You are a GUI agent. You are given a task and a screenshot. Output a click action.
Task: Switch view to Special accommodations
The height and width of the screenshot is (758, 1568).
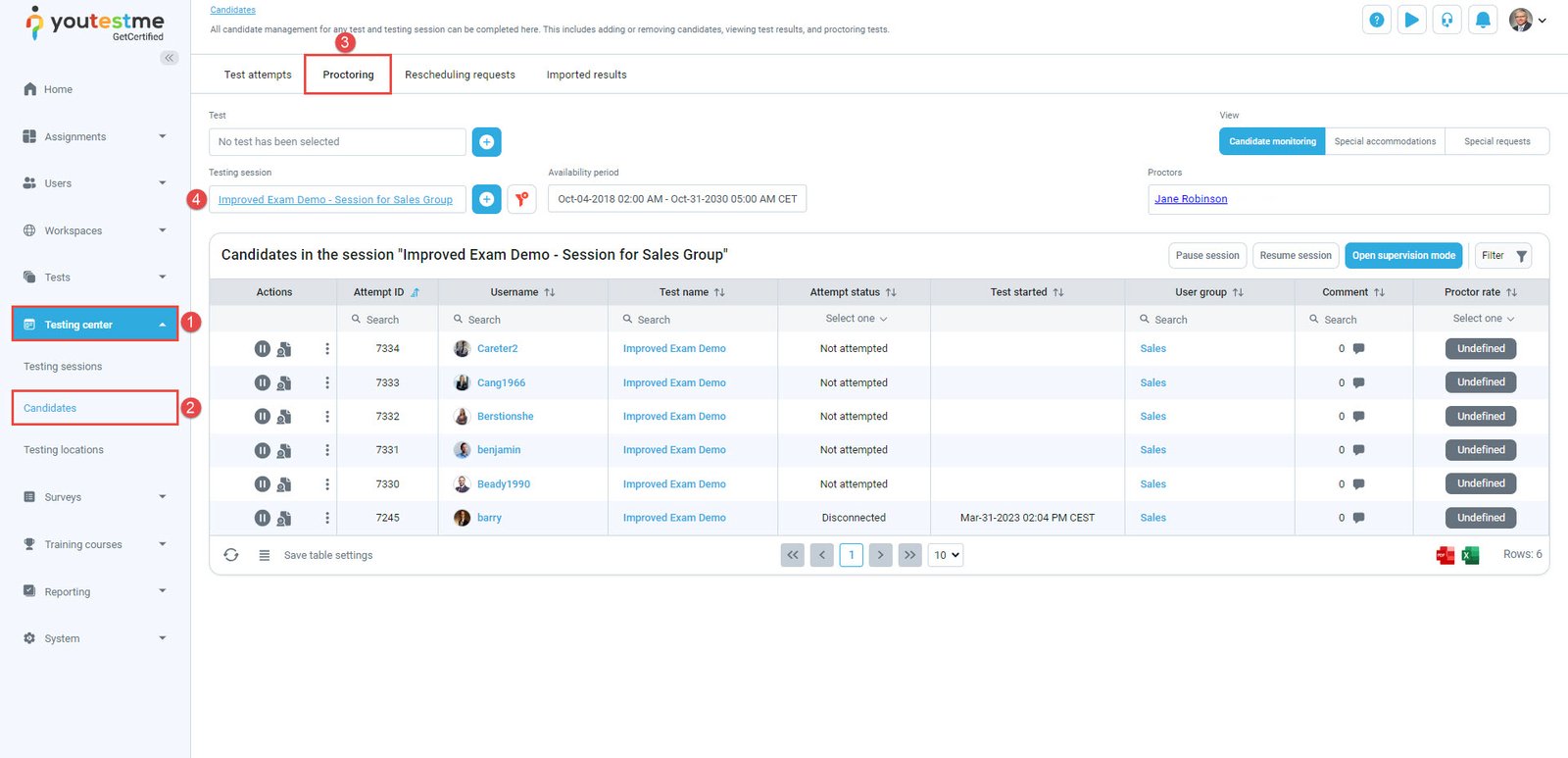tap(1385, 141)
